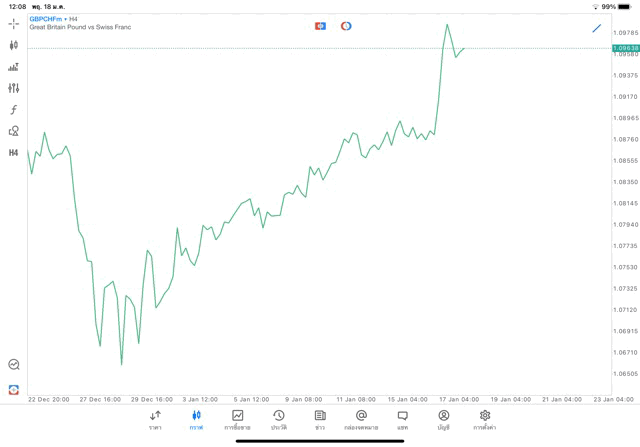Open chart settings sliders icon

(14, 88)
